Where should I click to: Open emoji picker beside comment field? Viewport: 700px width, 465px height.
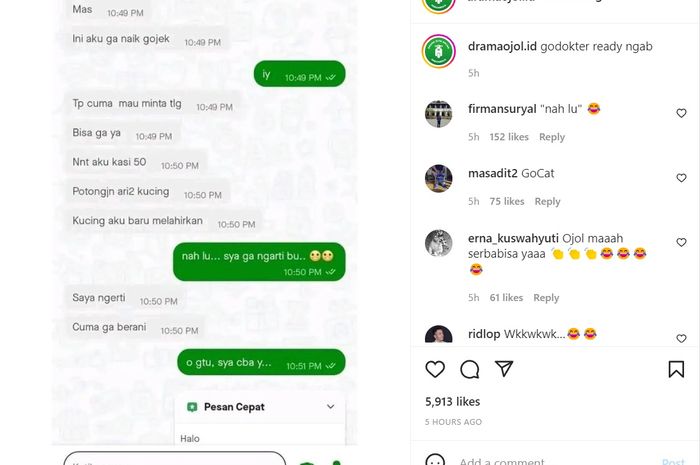click(435, 460)
